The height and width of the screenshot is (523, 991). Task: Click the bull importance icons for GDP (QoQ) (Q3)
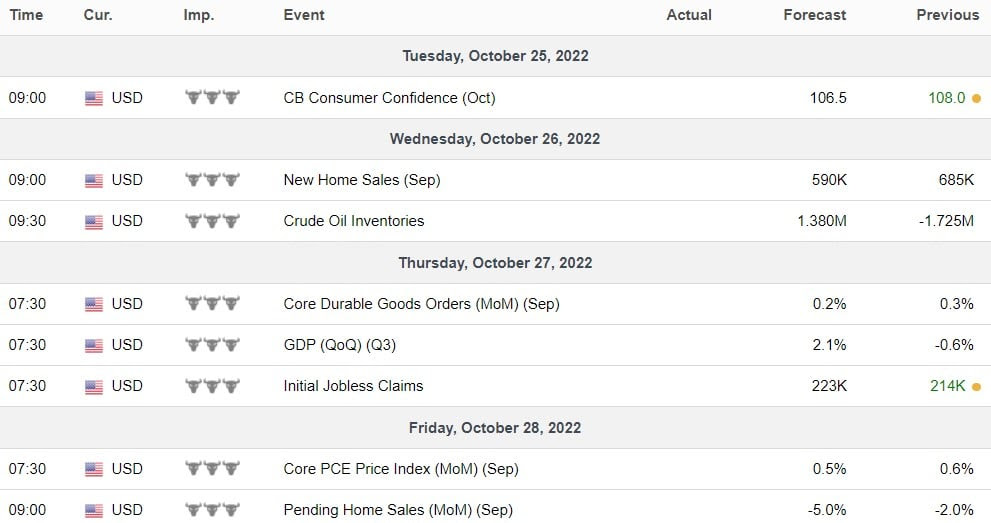pos(212,345)
